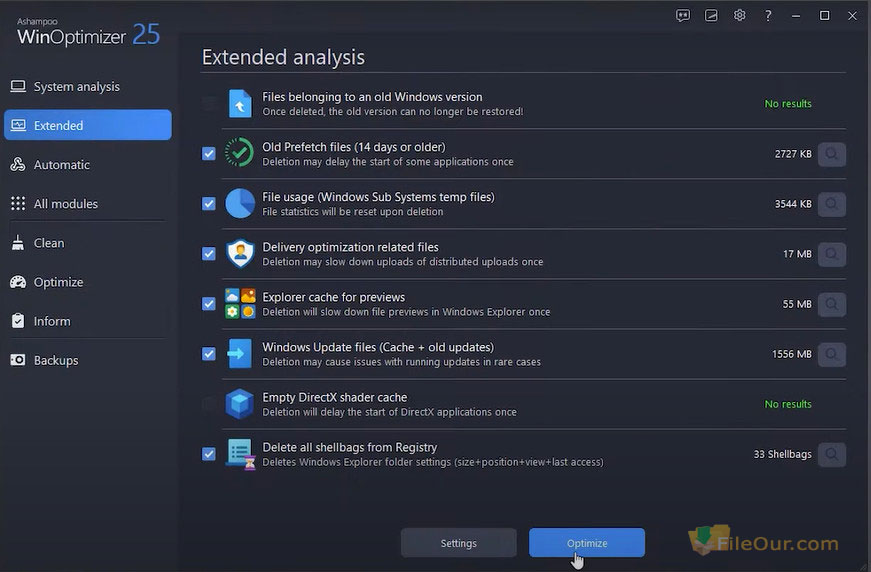Show details for File usage 3544 KB
871x572 pixels.
point(832,204)
